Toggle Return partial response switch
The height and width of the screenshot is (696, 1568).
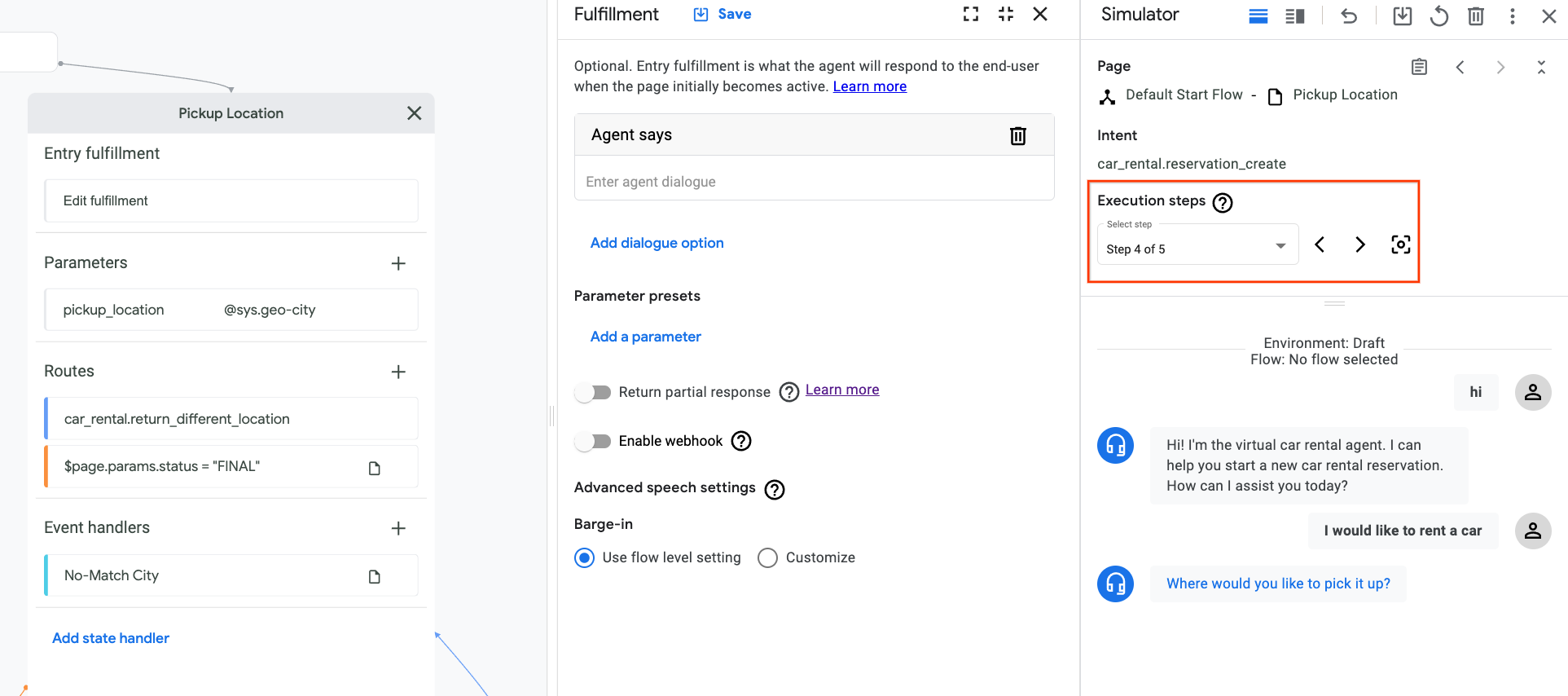[593, 393]
